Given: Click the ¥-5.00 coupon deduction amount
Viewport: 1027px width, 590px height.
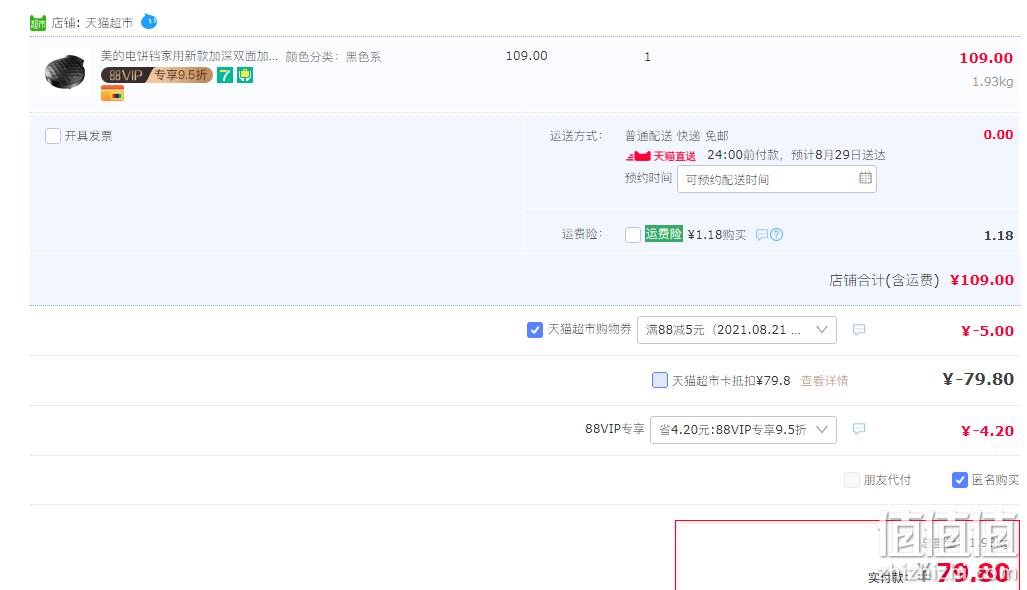Looking at the screenshot, I should click(987, 331).
